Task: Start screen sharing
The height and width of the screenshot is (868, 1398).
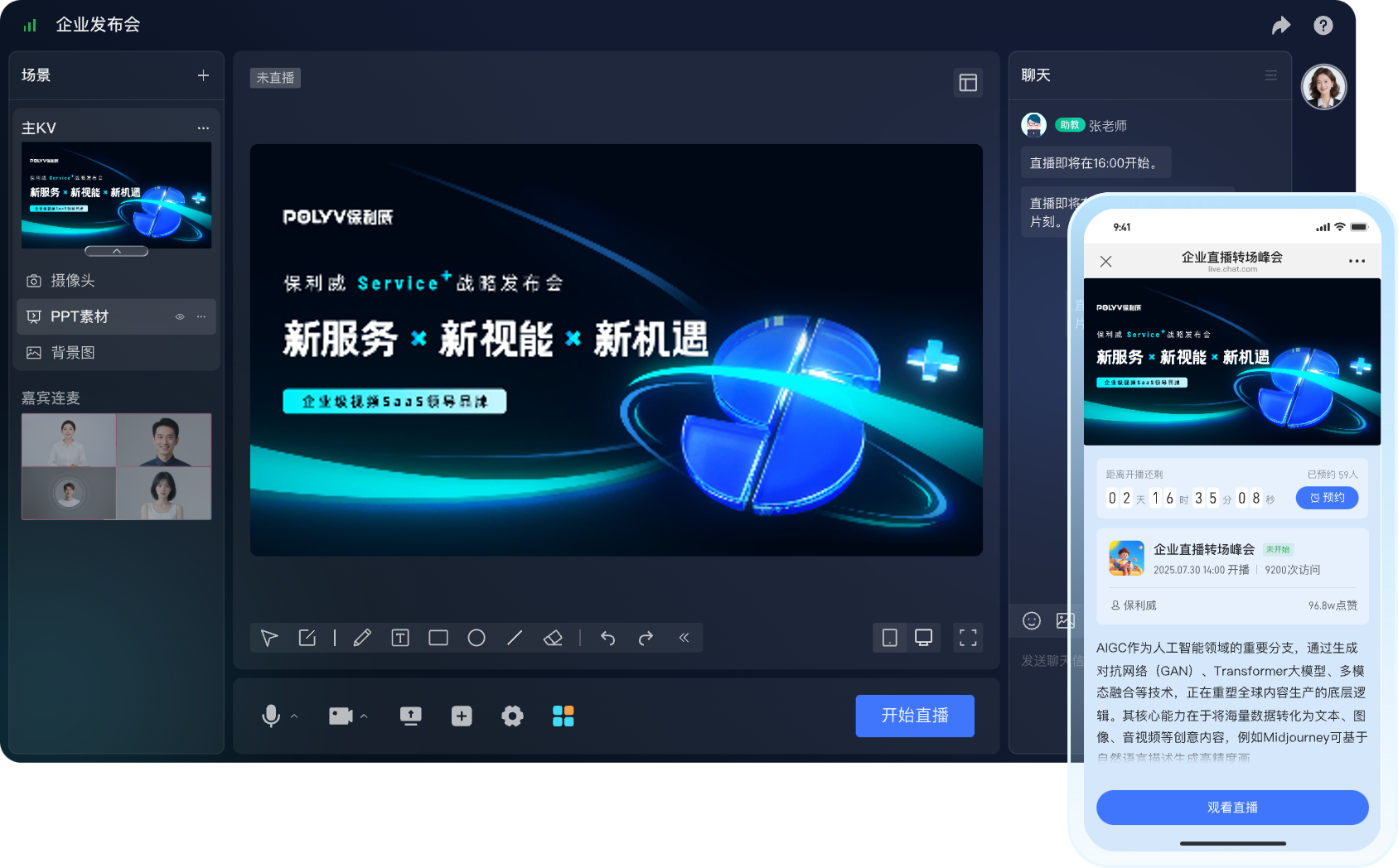Action: (x=410, y=716)
